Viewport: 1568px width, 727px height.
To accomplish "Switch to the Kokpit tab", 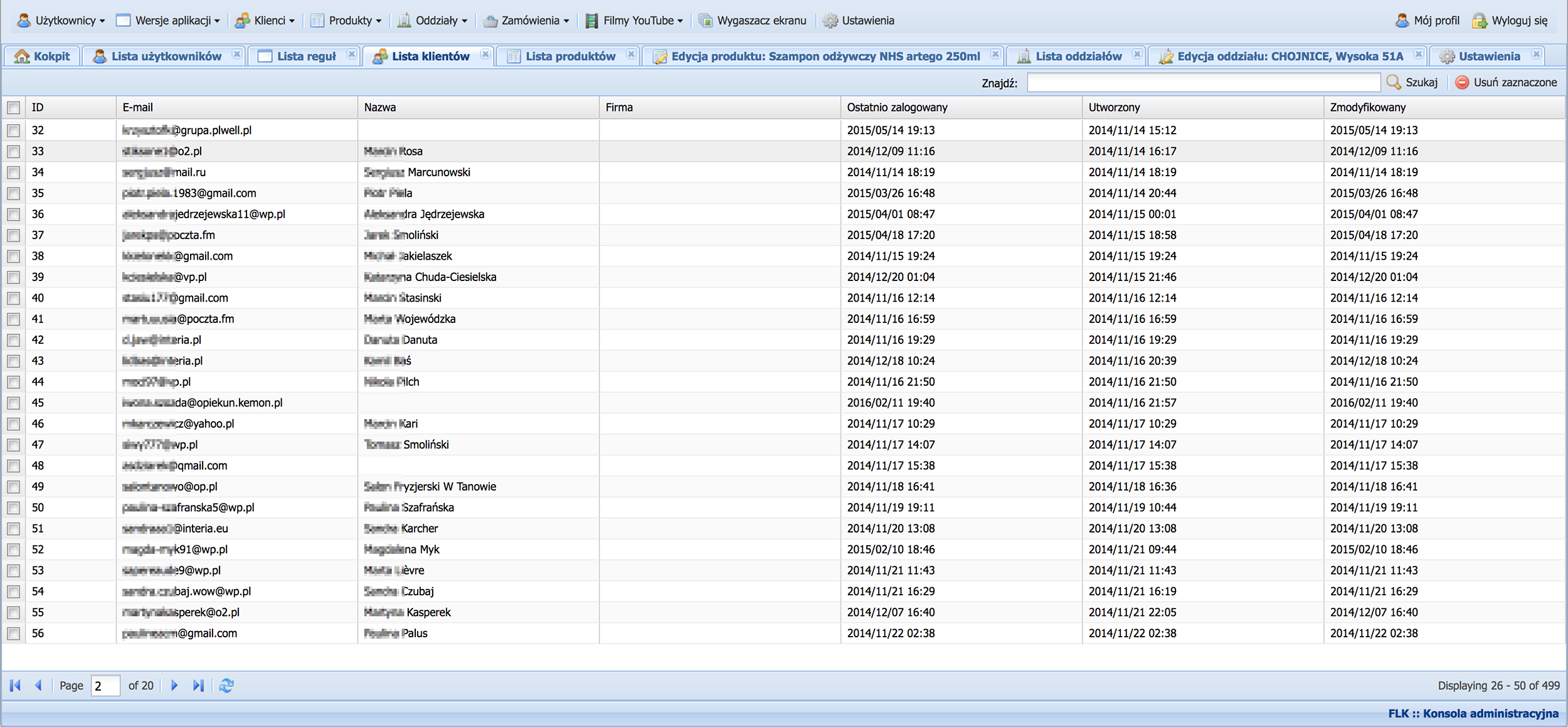I will pos(43,56).
